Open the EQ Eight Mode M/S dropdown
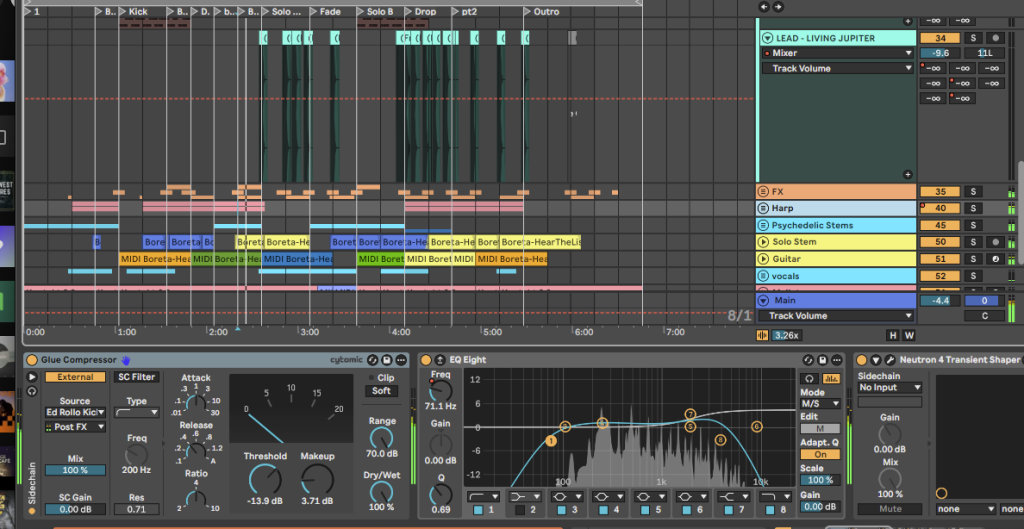 820,404
